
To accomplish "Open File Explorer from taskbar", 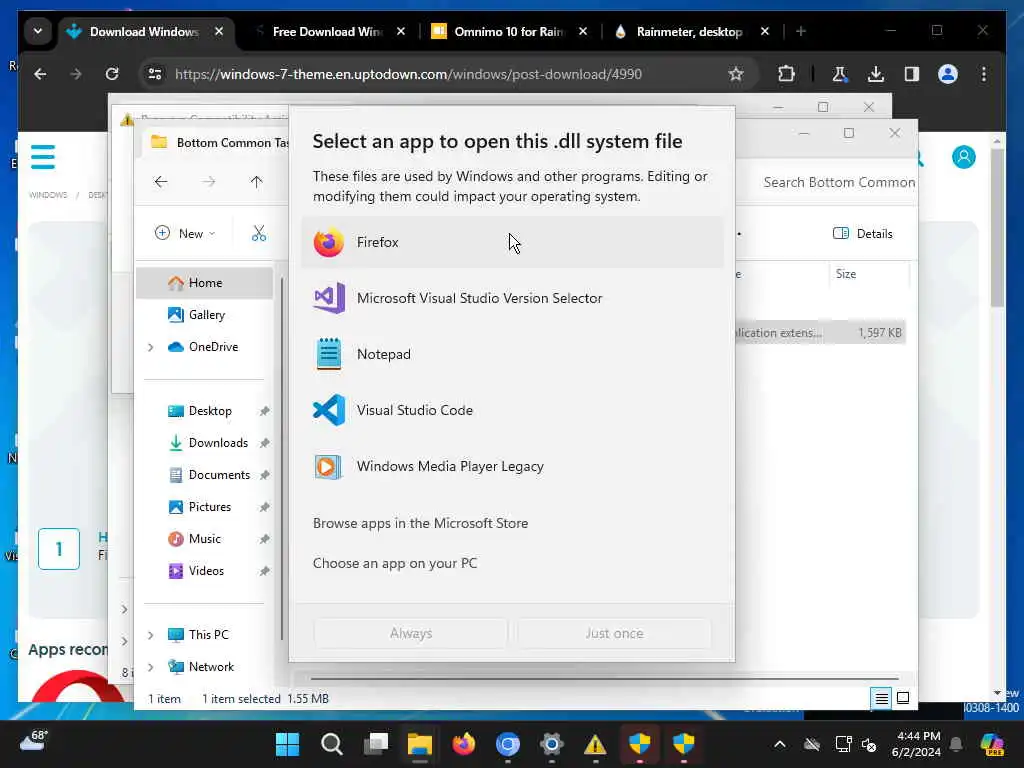I will pyautogui.click(x=419, y=744).
